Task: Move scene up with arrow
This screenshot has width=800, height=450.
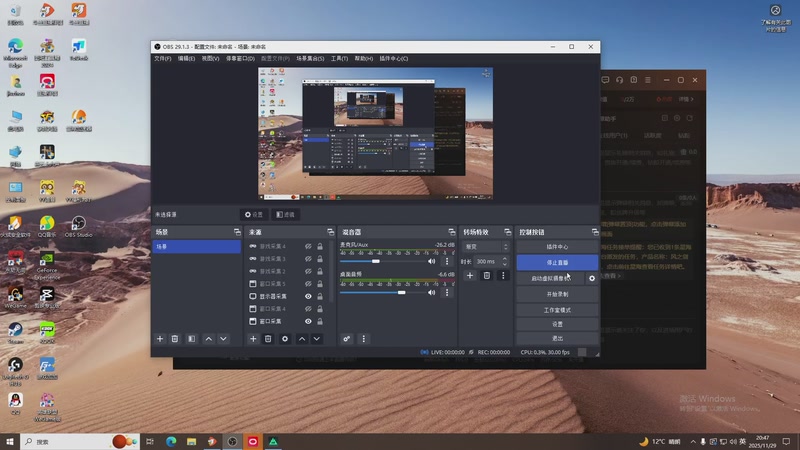Action: click(209, 339)
